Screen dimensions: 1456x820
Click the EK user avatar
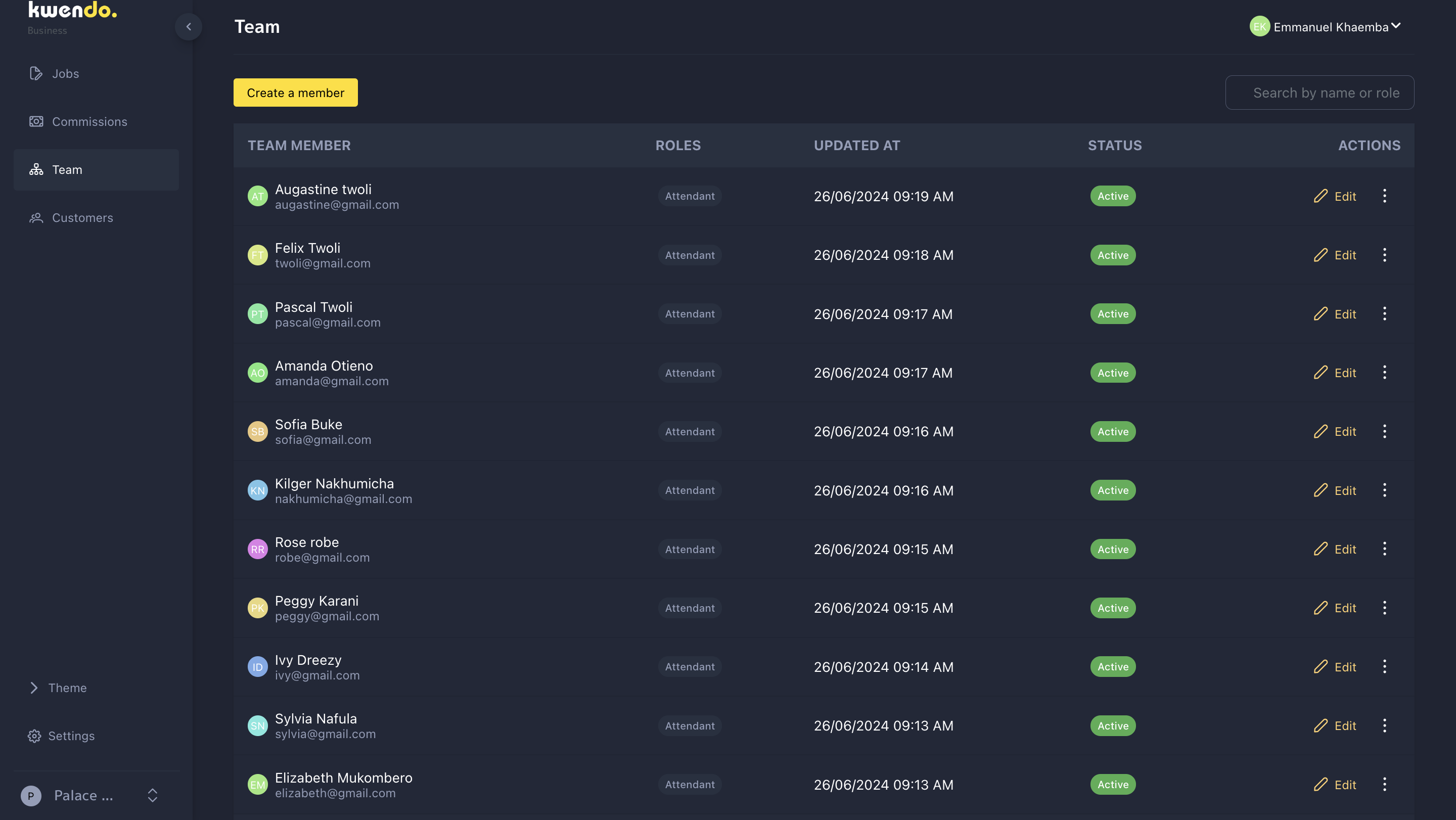coord(1259,27)
